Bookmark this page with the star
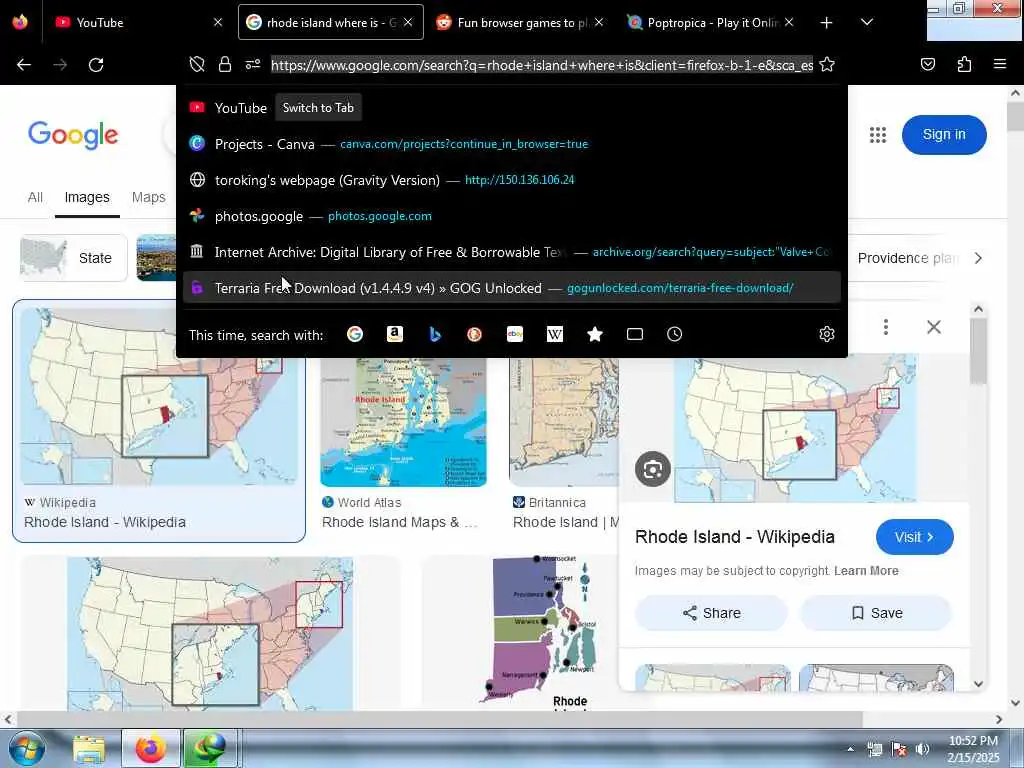The image size is (1024, 768). 827,64
